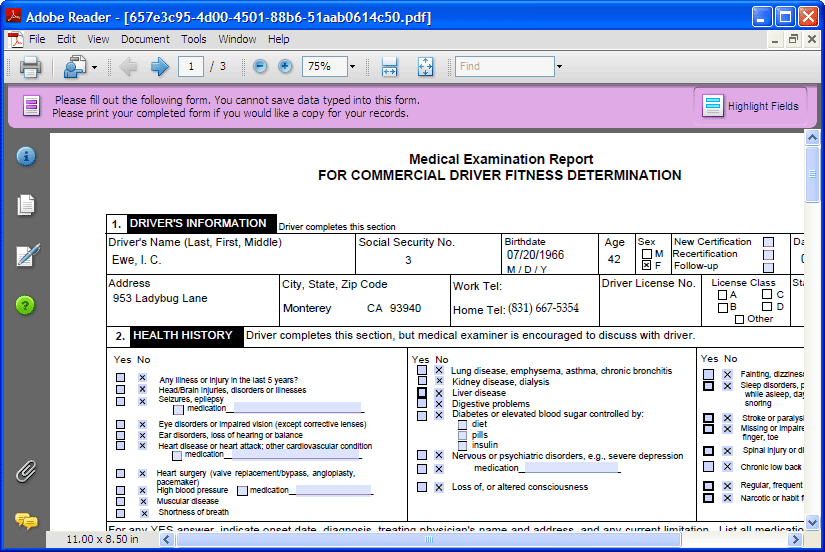Select the fit width icon
The width and height of the screenshot is (825, 552).
pos(389,67)
